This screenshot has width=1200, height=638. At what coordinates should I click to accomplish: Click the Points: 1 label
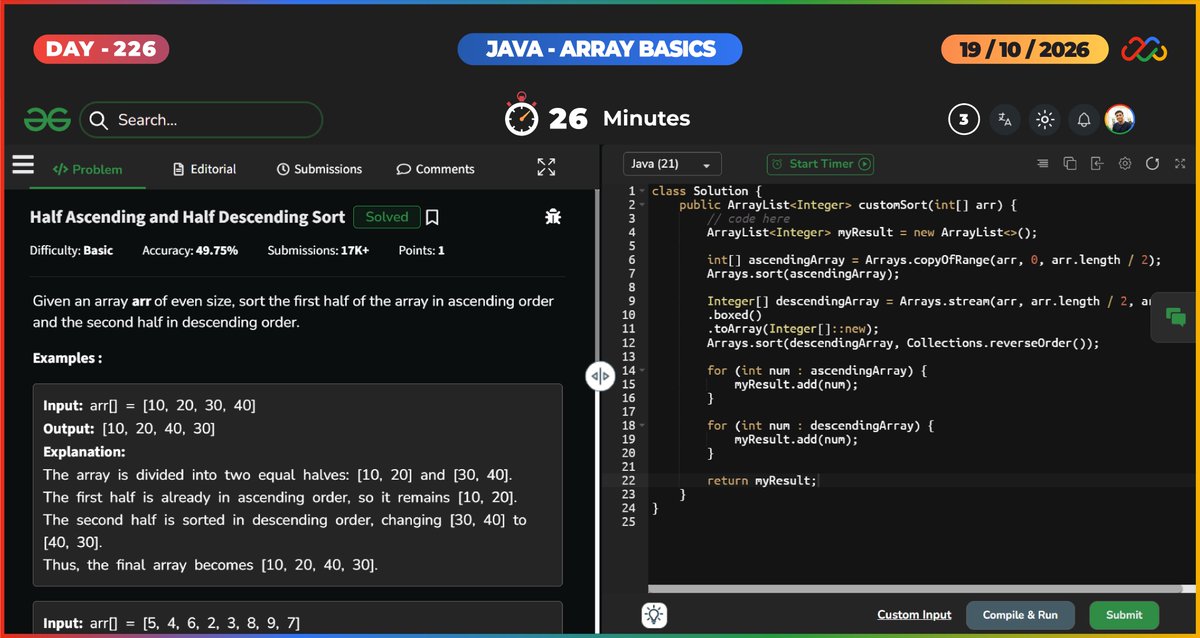point(421,251)
